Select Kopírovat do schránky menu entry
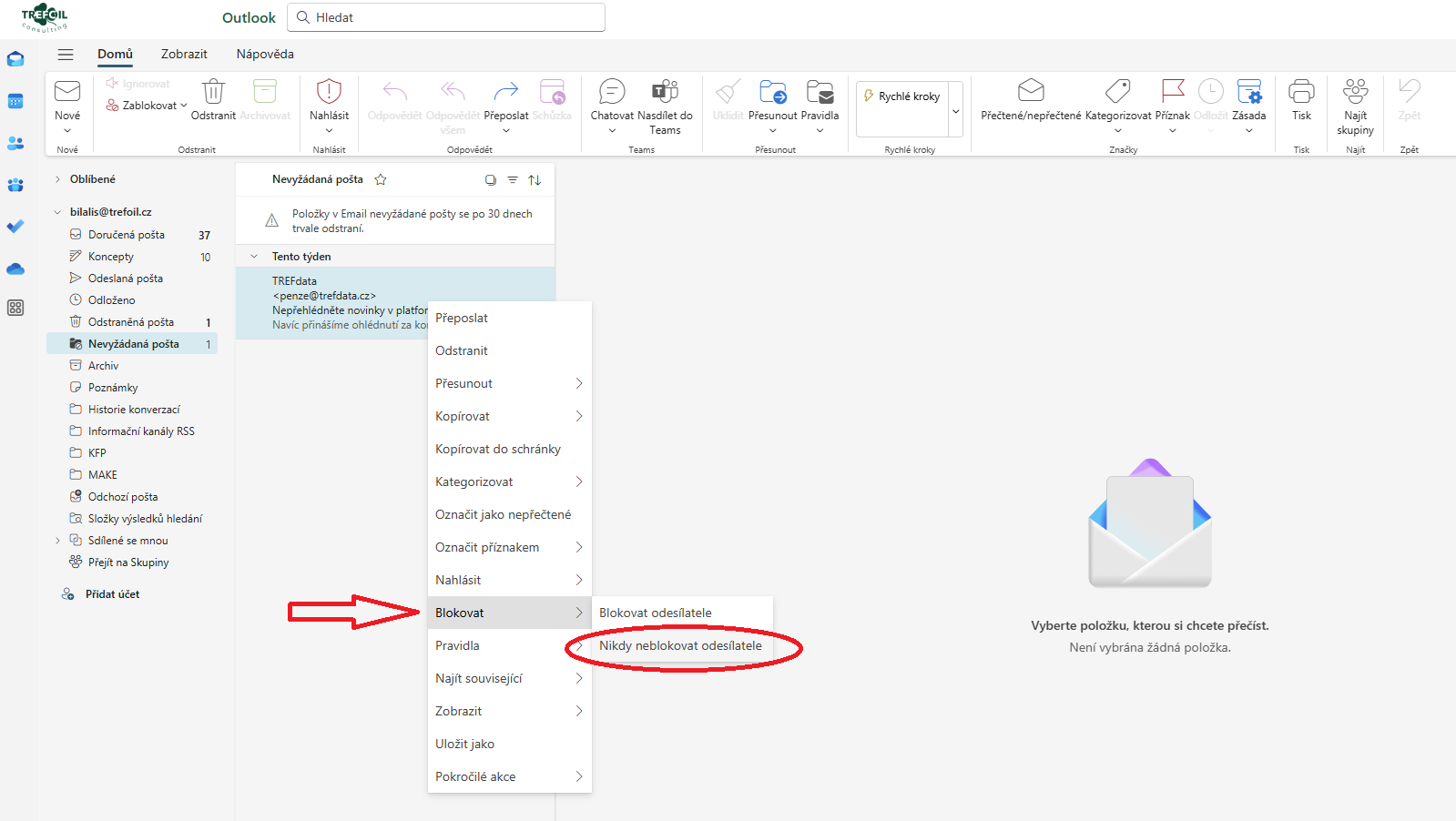1456x821 pixels. pos(510,449)
